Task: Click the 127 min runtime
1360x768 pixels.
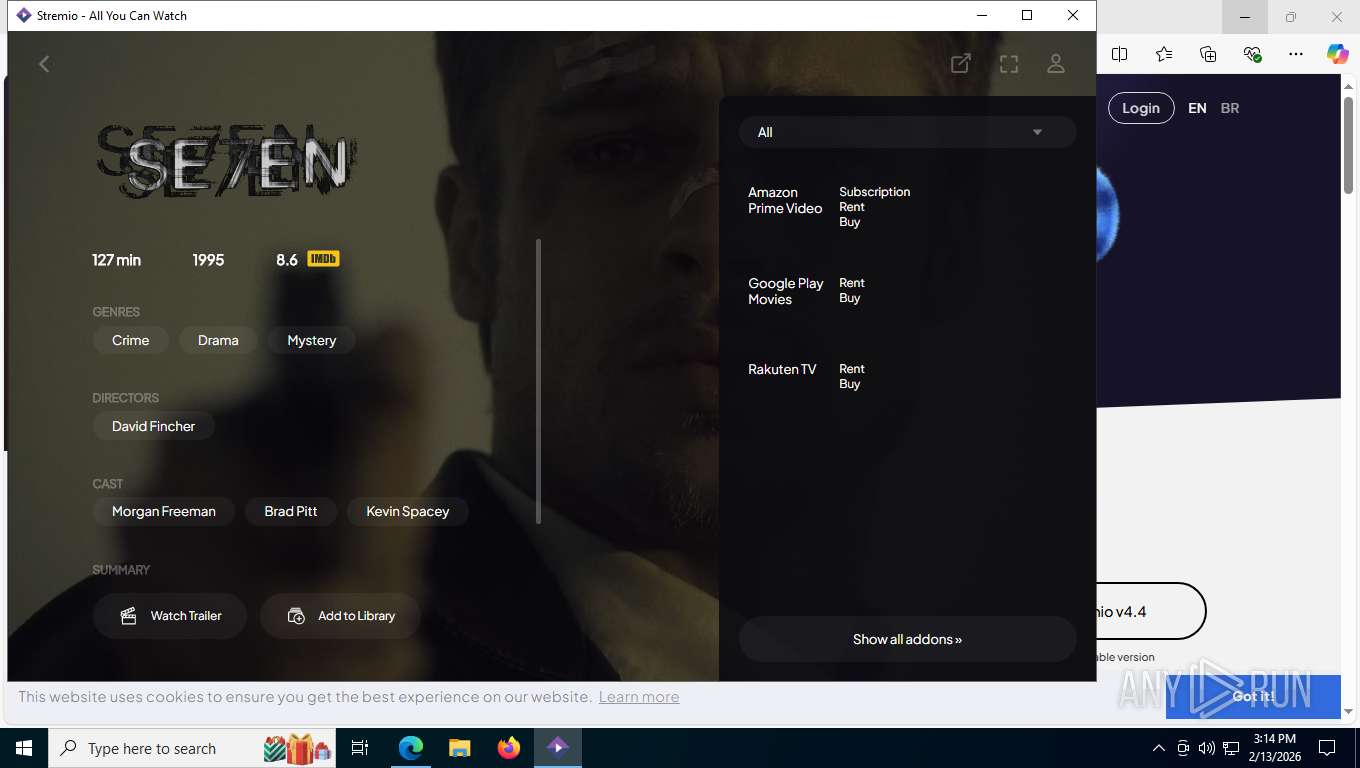Action: 116,260
